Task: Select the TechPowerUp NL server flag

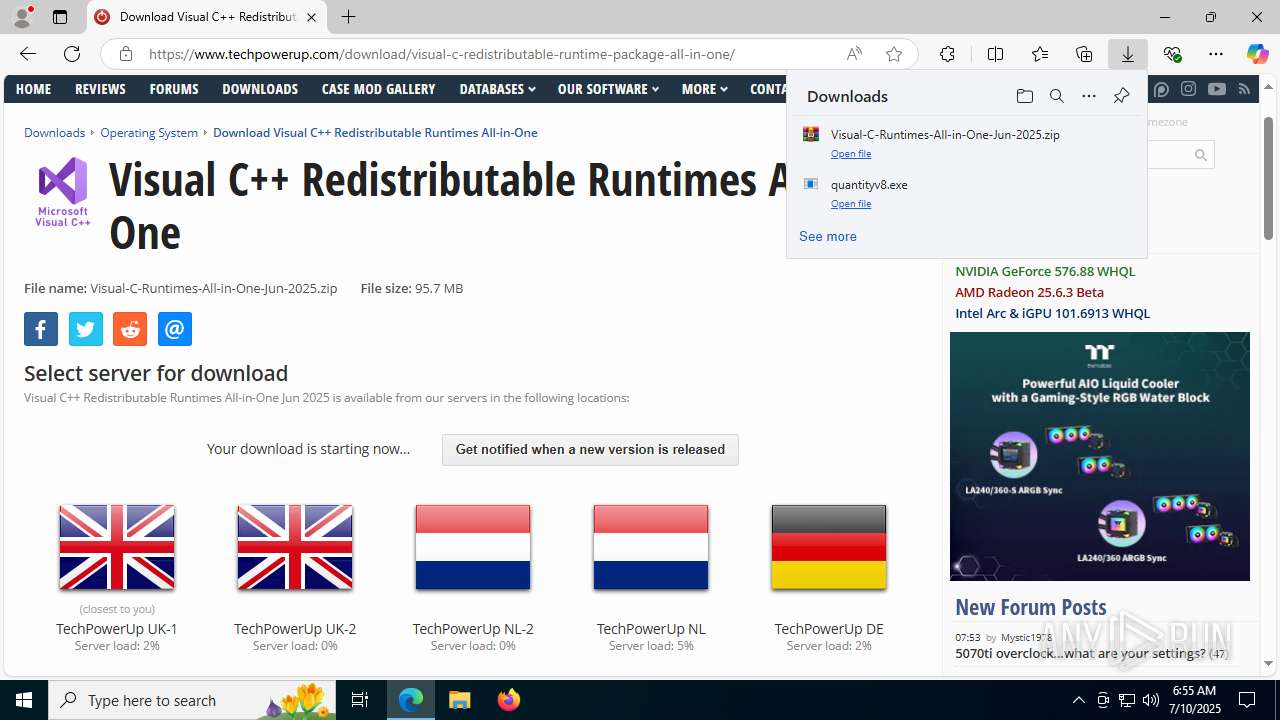Action: (651, 547)
